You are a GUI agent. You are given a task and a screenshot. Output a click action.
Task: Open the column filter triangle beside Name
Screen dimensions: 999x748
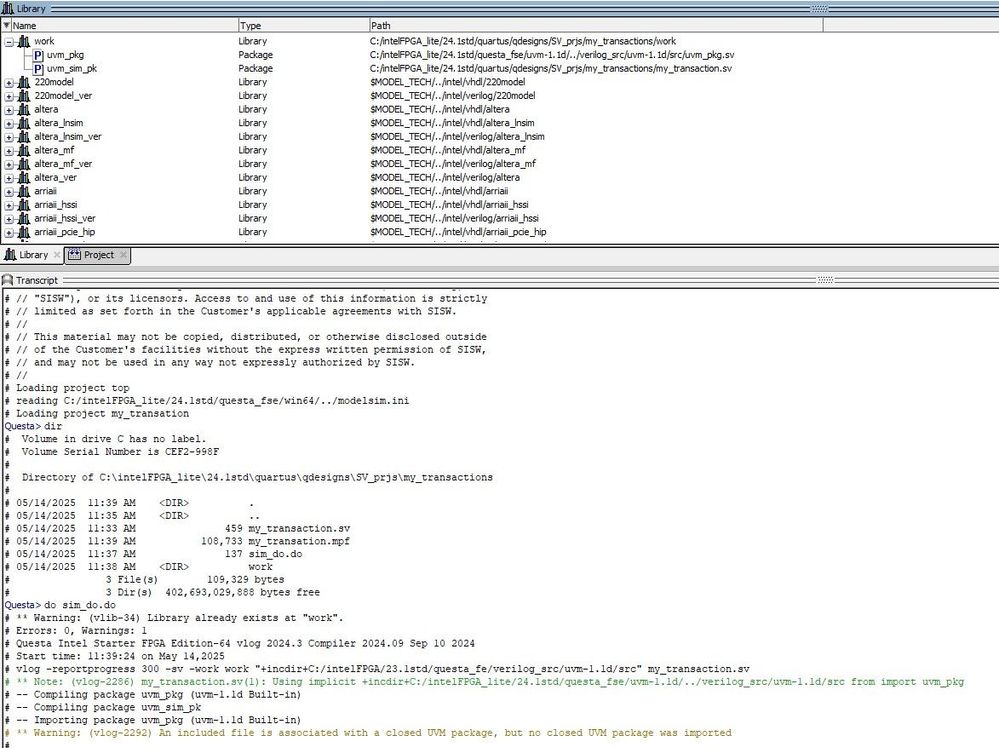click(x=6, y=25)
